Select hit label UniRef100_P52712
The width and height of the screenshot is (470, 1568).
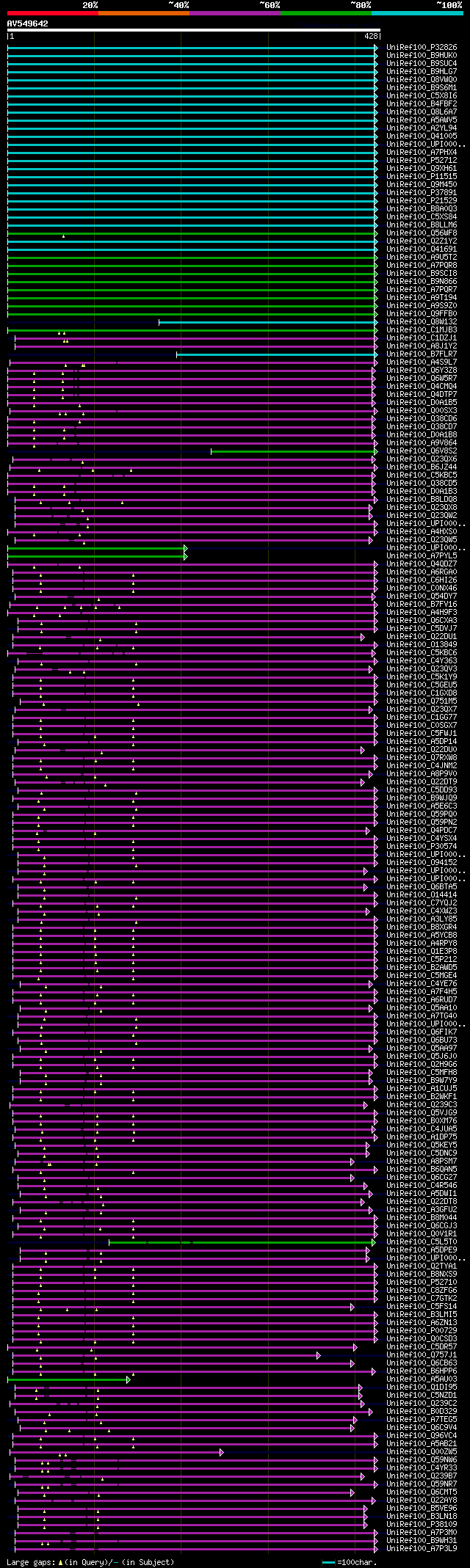tap(422, 161)
